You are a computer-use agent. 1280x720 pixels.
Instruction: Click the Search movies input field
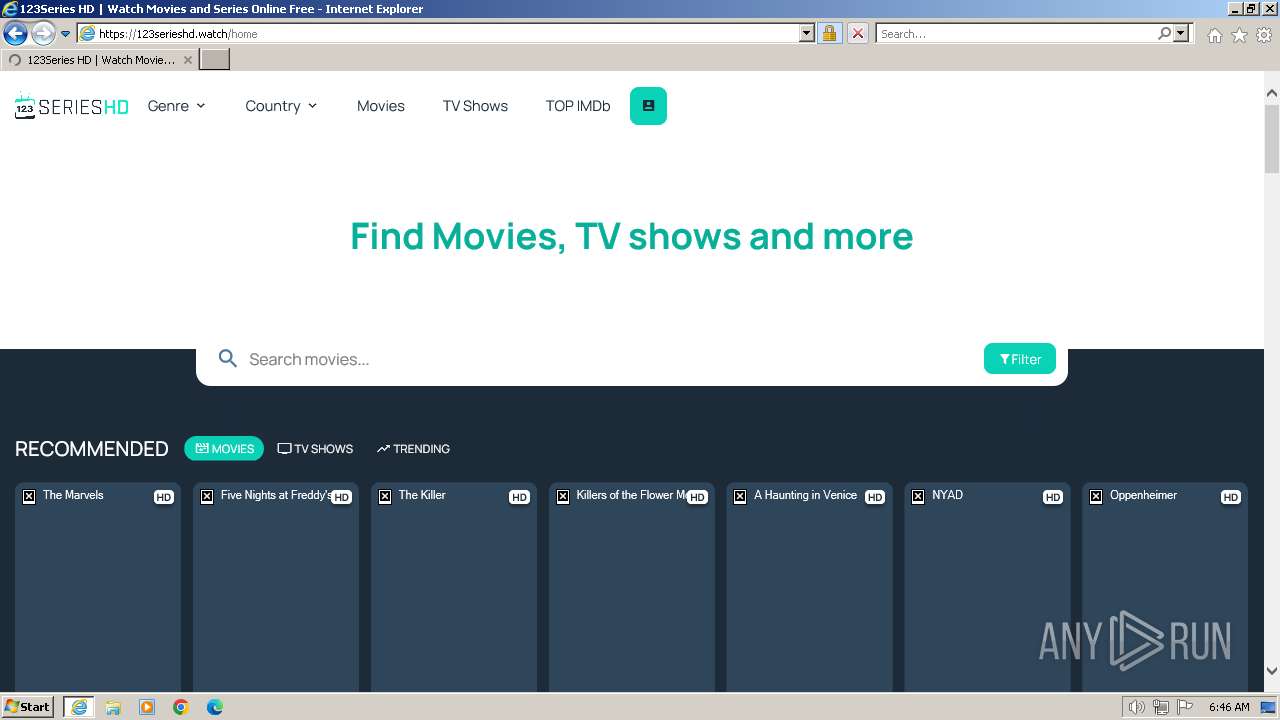click(x=610, y=359)
